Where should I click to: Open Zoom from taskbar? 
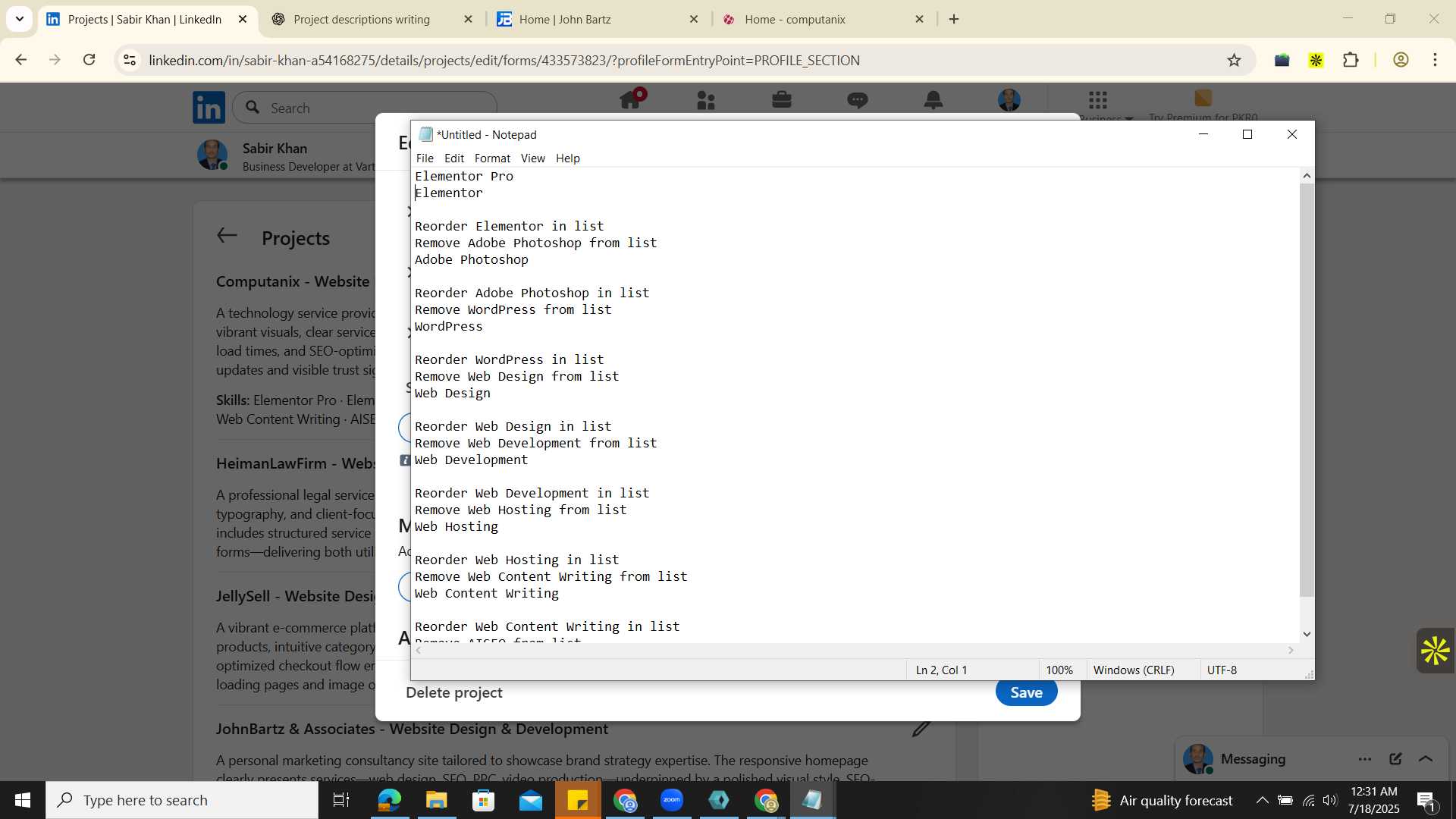[672, 800]
